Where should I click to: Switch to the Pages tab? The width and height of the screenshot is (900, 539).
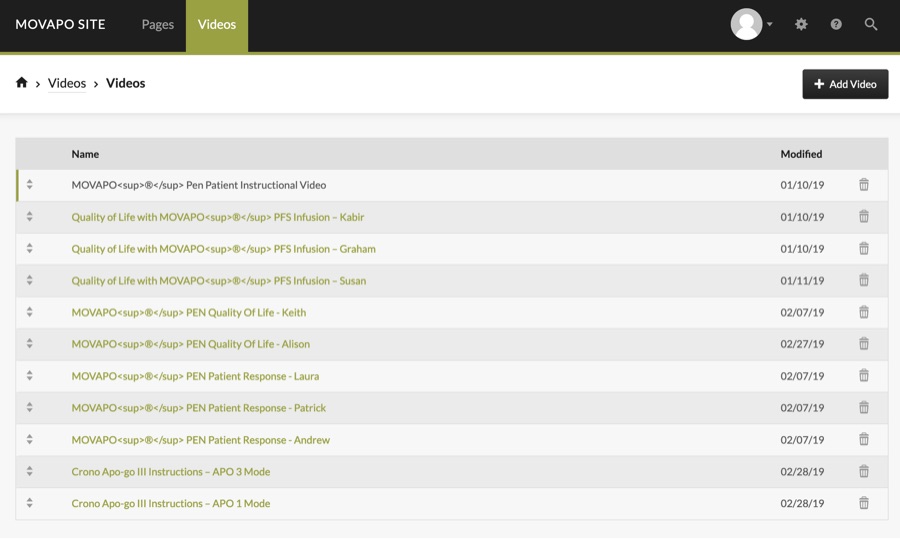click(x=157, y=24)
